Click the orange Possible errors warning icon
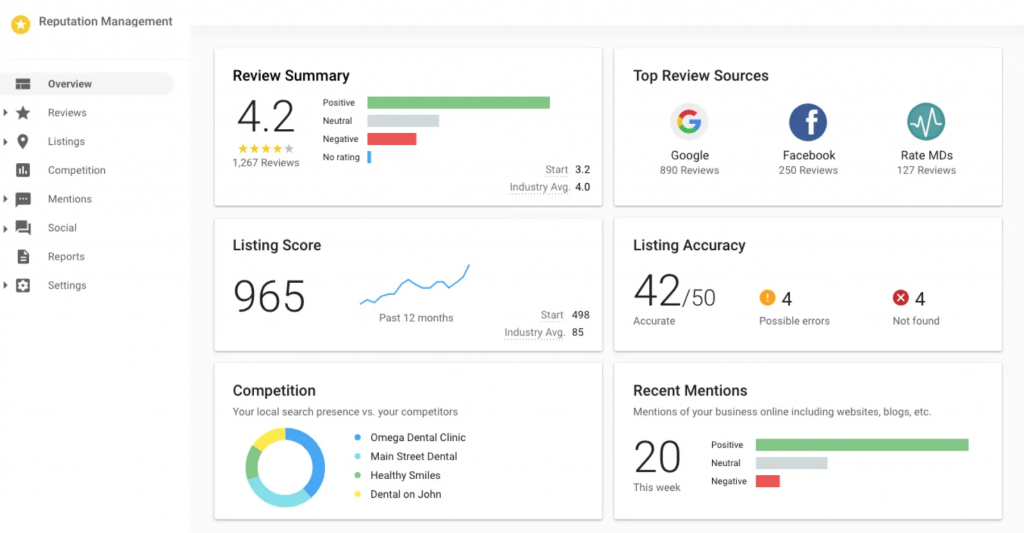 point(767,298)
